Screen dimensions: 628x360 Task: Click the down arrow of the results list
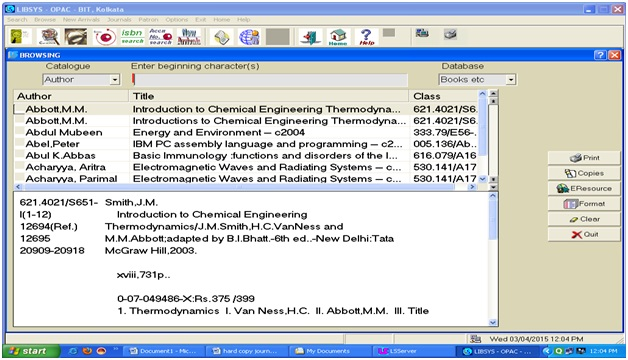pyautogui.click(x=482, y=179)
